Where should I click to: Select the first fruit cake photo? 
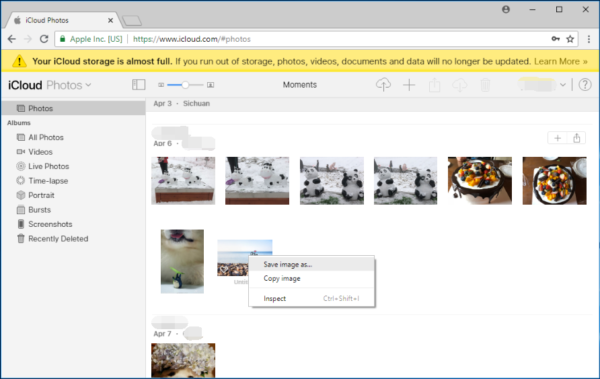tap(480, 180)
